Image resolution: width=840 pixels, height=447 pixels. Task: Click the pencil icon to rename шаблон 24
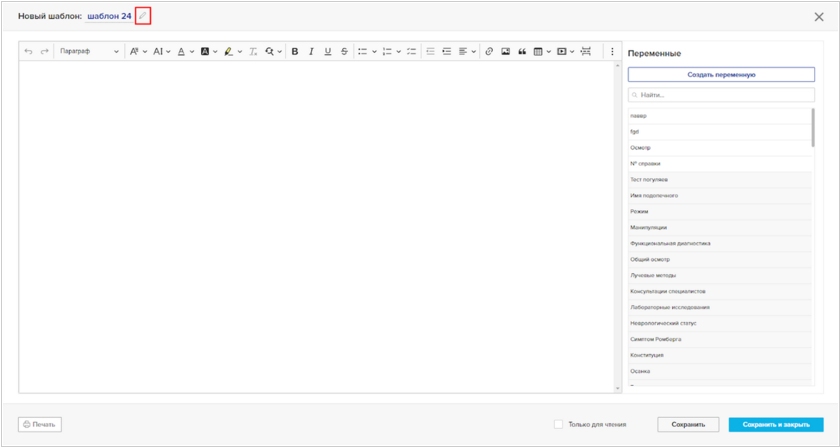click(142, 16)
